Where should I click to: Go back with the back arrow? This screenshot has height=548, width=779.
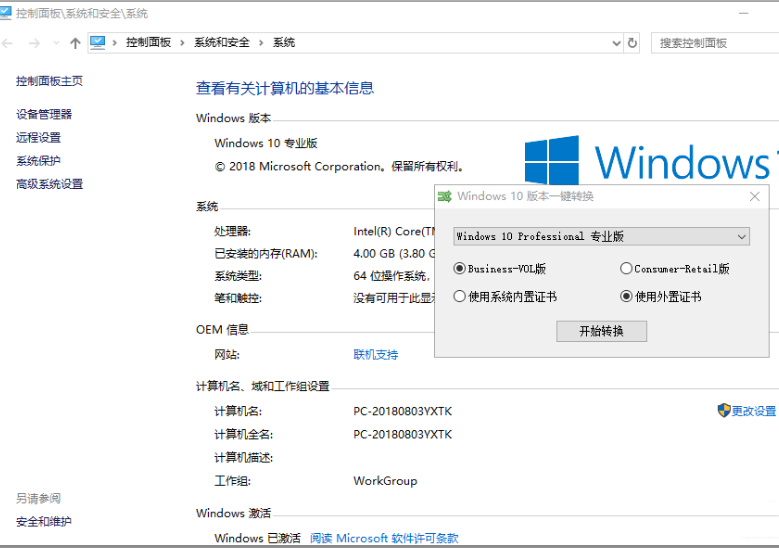point(7,43)
